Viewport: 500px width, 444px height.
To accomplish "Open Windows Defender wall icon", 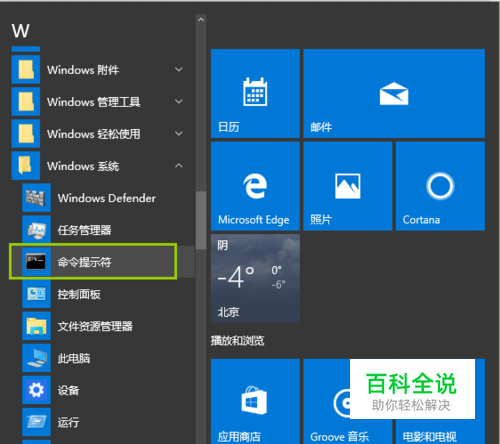I will pyautogui.click(x=36, y=198).
